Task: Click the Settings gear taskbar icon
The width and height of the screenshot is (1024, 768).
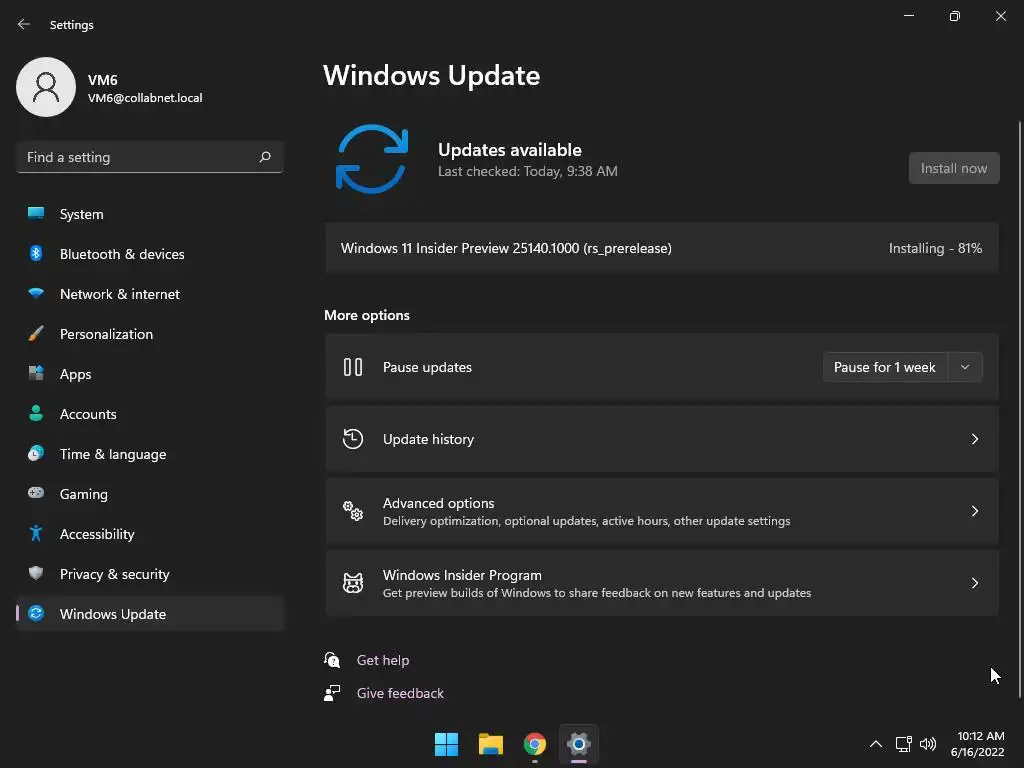Action: tap(579, 744)
